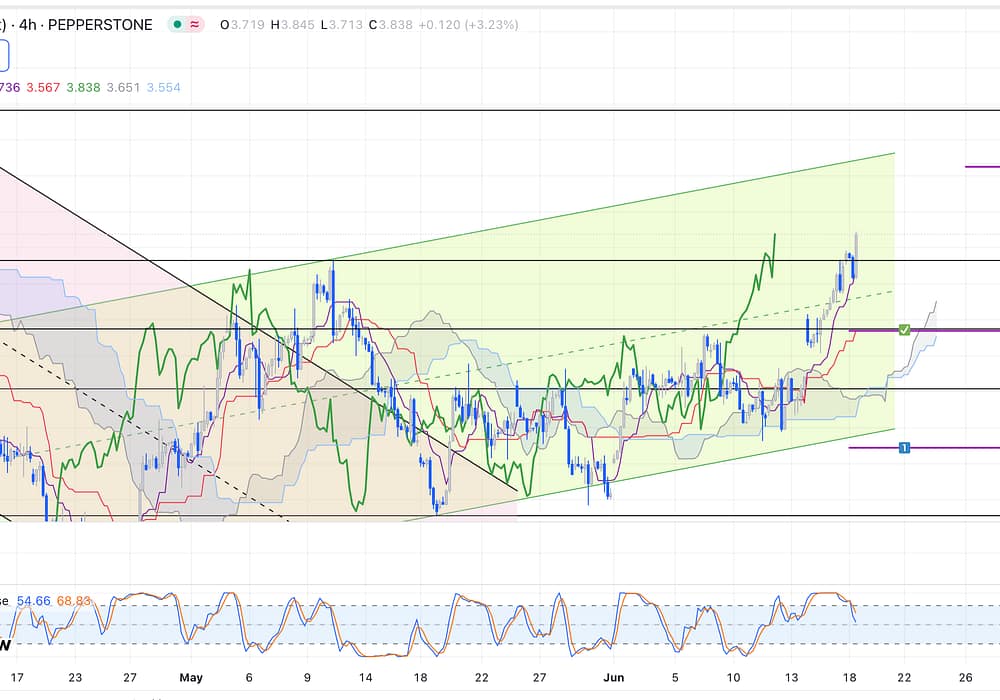Image resolution: width=1000 pixels, height=700 pixels.
Task: Click the blue stochastic value 54.66
Action: pyautogui.click(x=33, y=600)
